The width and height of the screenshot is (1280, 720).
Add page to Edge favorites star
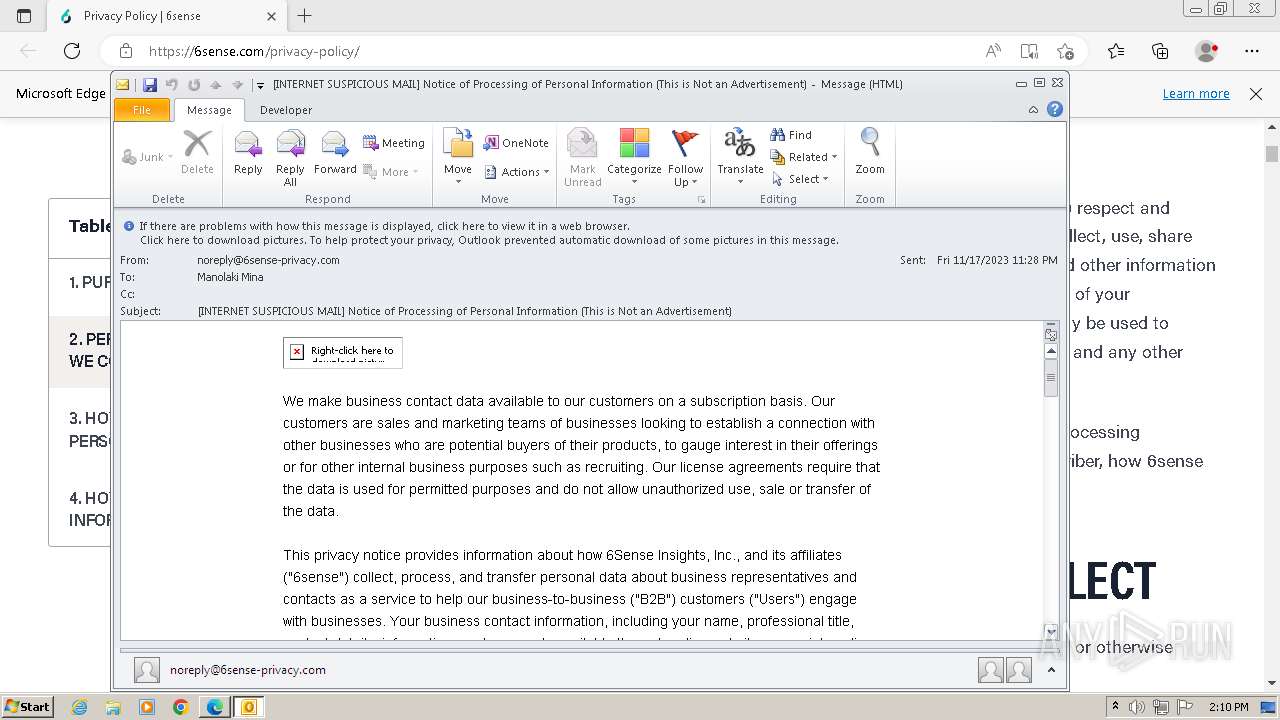1065,51
